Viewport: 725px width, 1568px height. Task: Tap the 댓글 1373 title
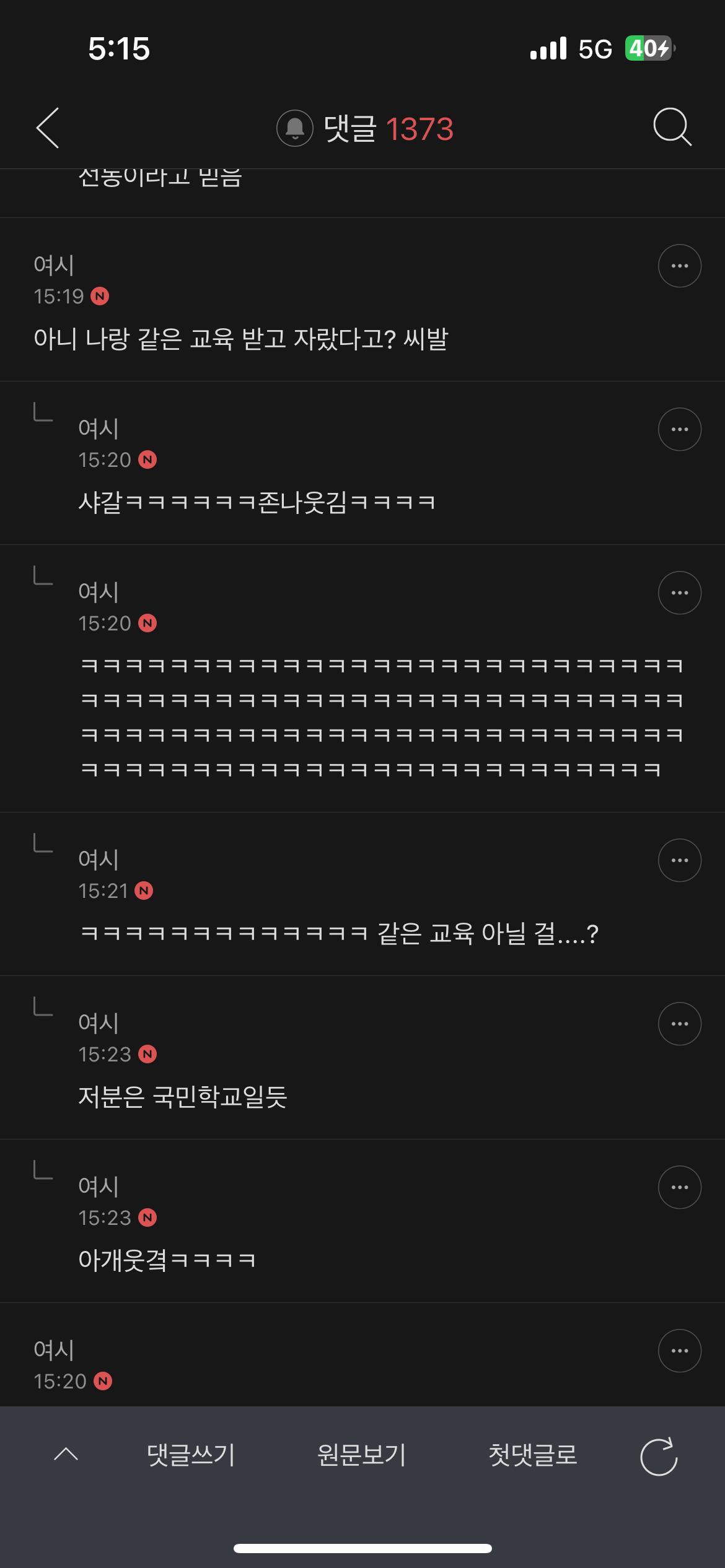click(388, 129)
